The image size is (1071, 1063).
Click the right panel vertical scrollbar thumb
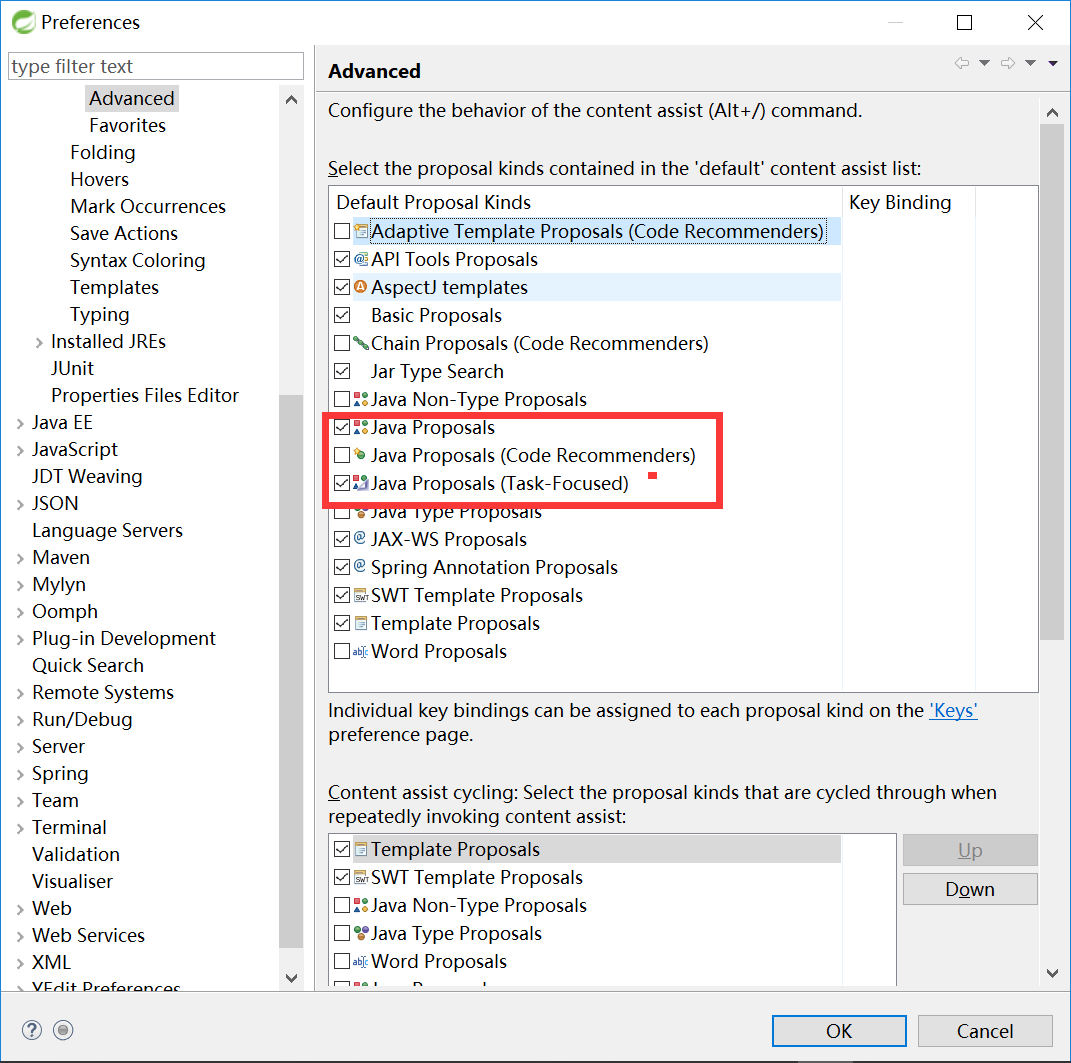[1052, 382]
